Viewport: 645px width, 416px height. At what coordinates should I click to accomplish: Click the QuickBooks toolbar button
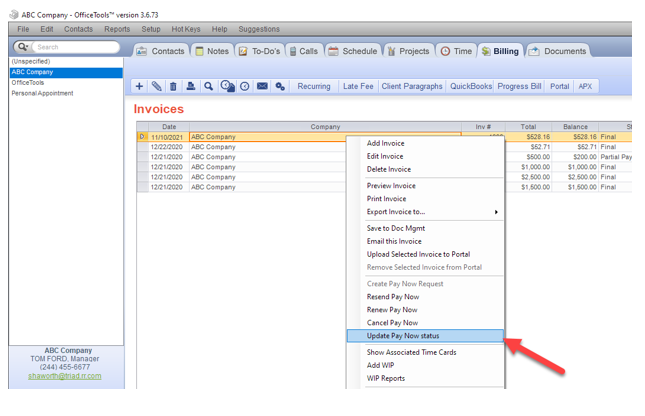click(x=471, y=86)
